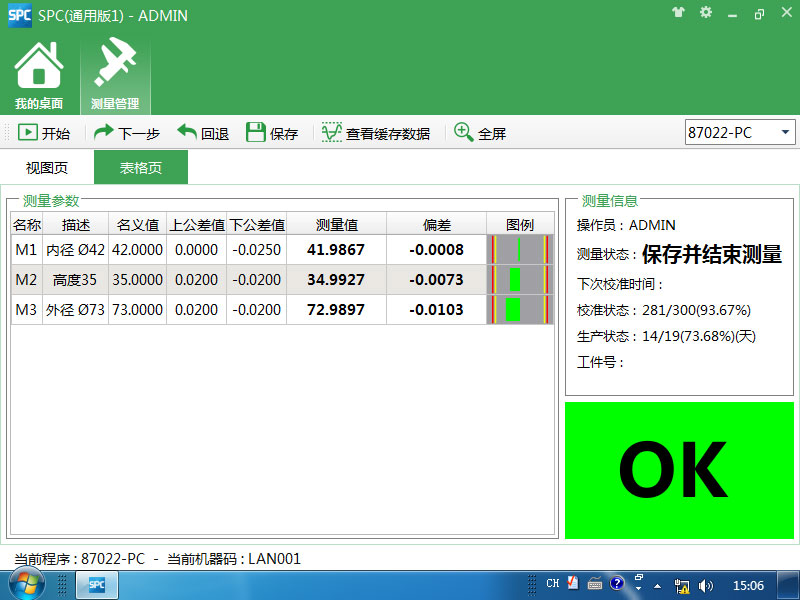Show hidden tray icons arrow
Viewport: 800px width, 600px height.
click(658, 586)
